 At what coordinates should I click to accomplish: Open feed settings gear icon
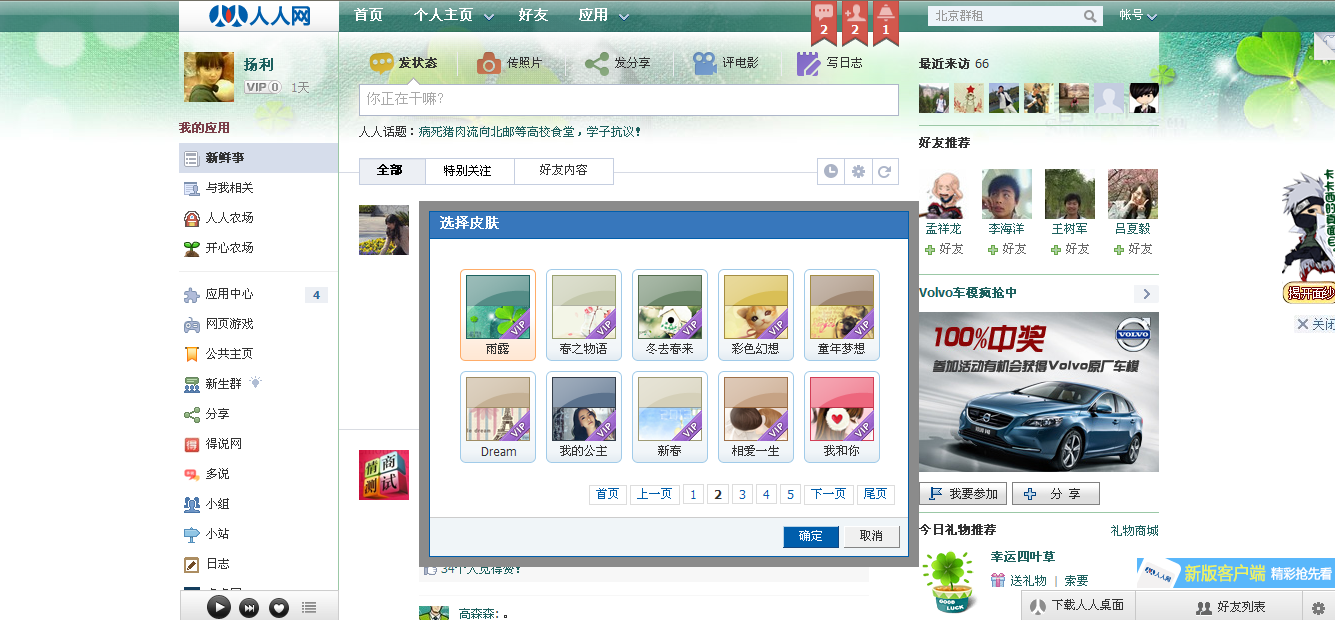[x=858, y=171]
